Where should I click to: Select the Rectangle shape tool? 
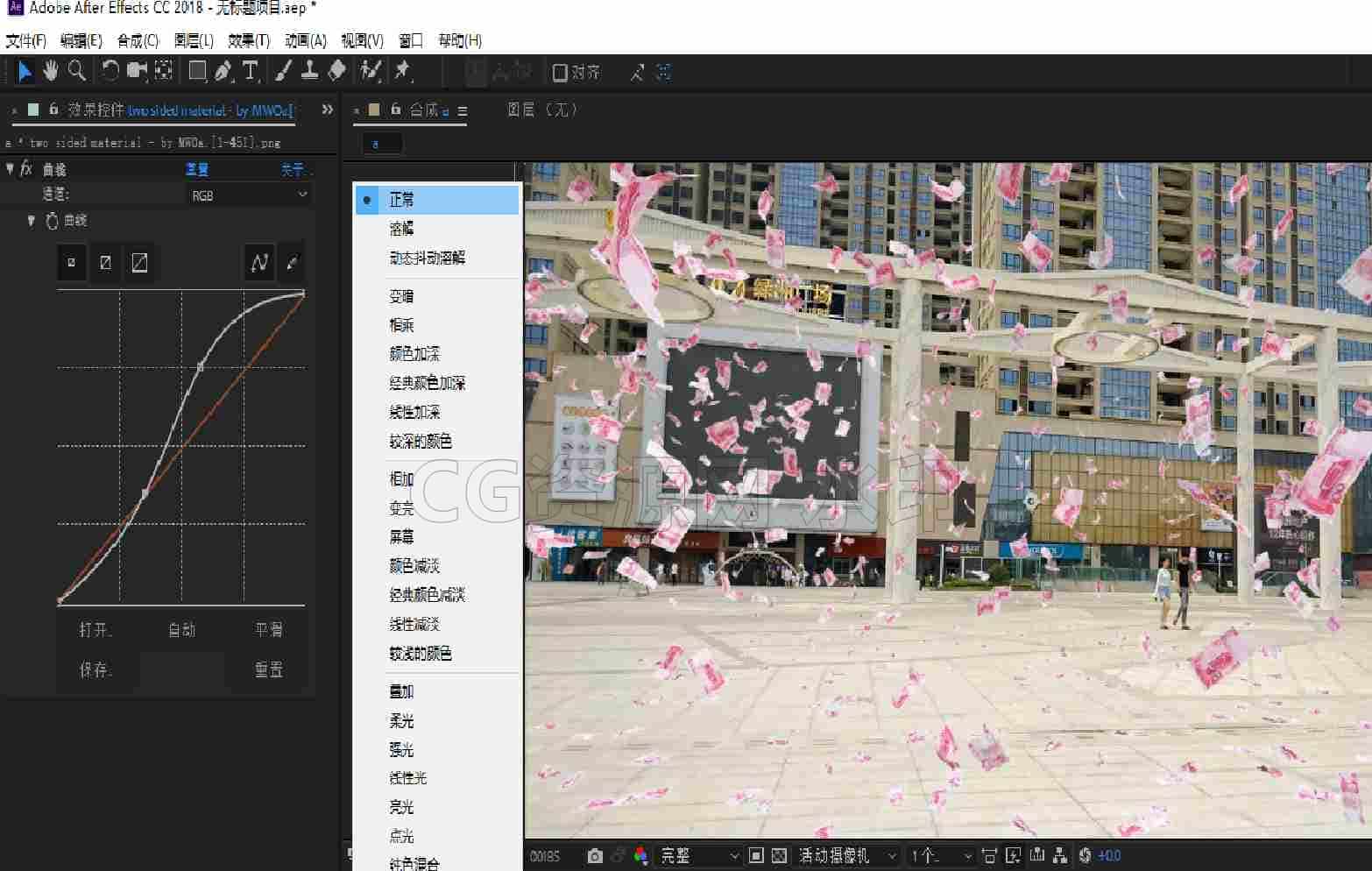(x=198, y=71)
